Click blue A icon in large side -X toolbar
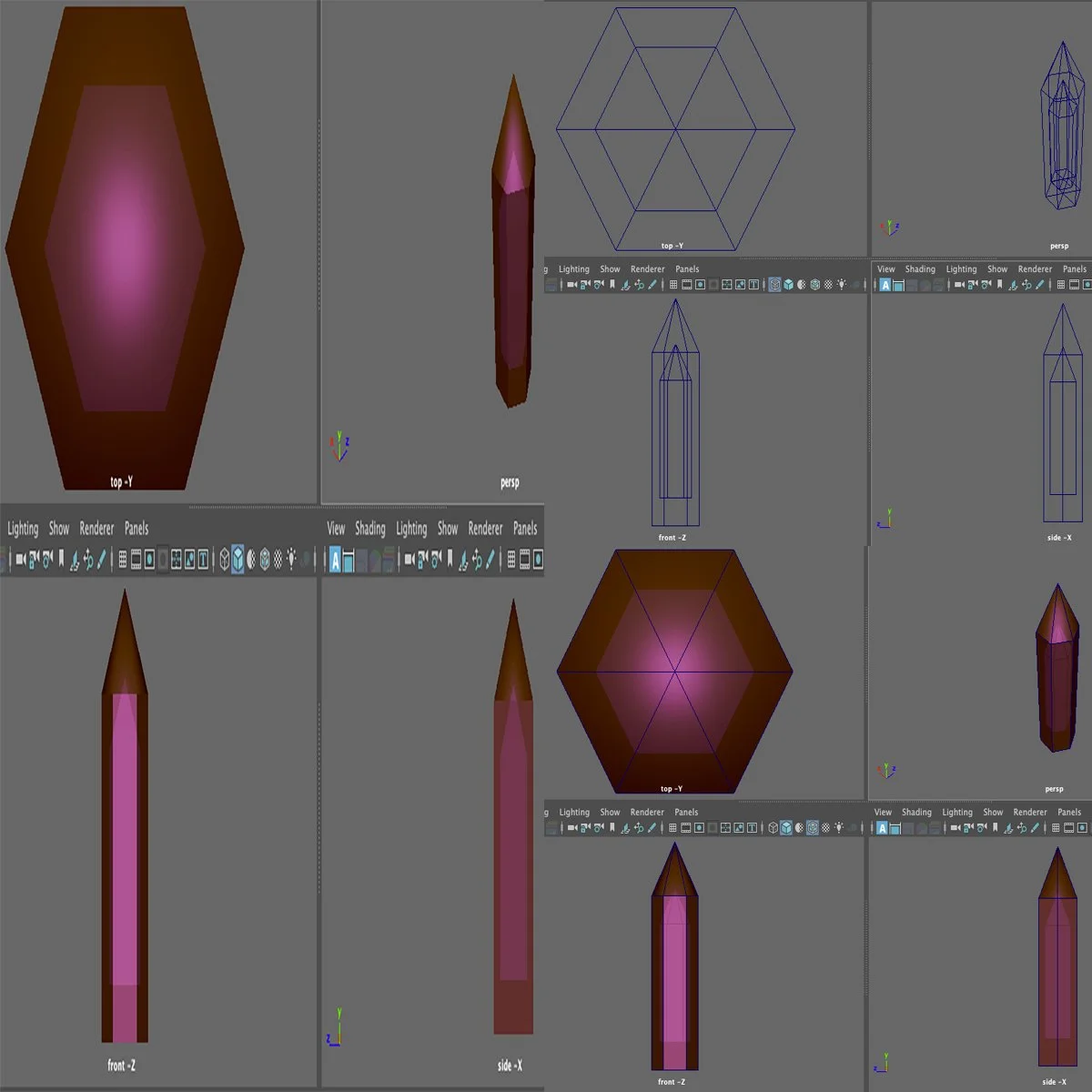1092x1092 pixels. click(x=335, y=561)
